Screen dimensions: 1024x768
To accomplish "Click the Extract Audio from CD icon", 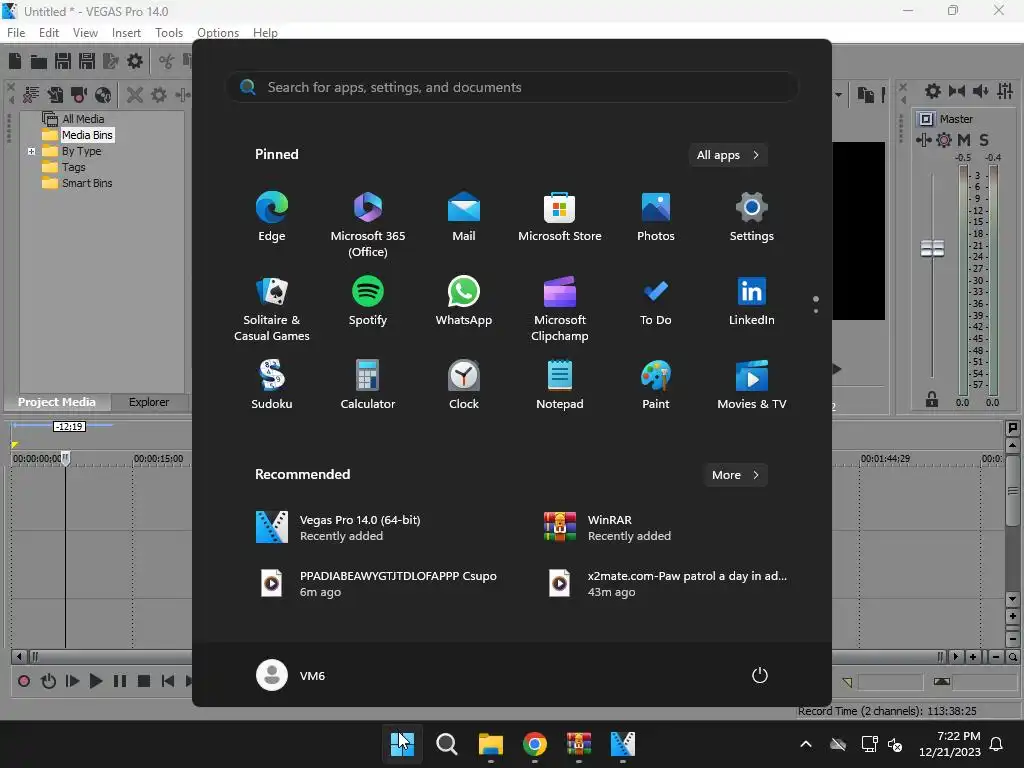I will pos(103,95).
